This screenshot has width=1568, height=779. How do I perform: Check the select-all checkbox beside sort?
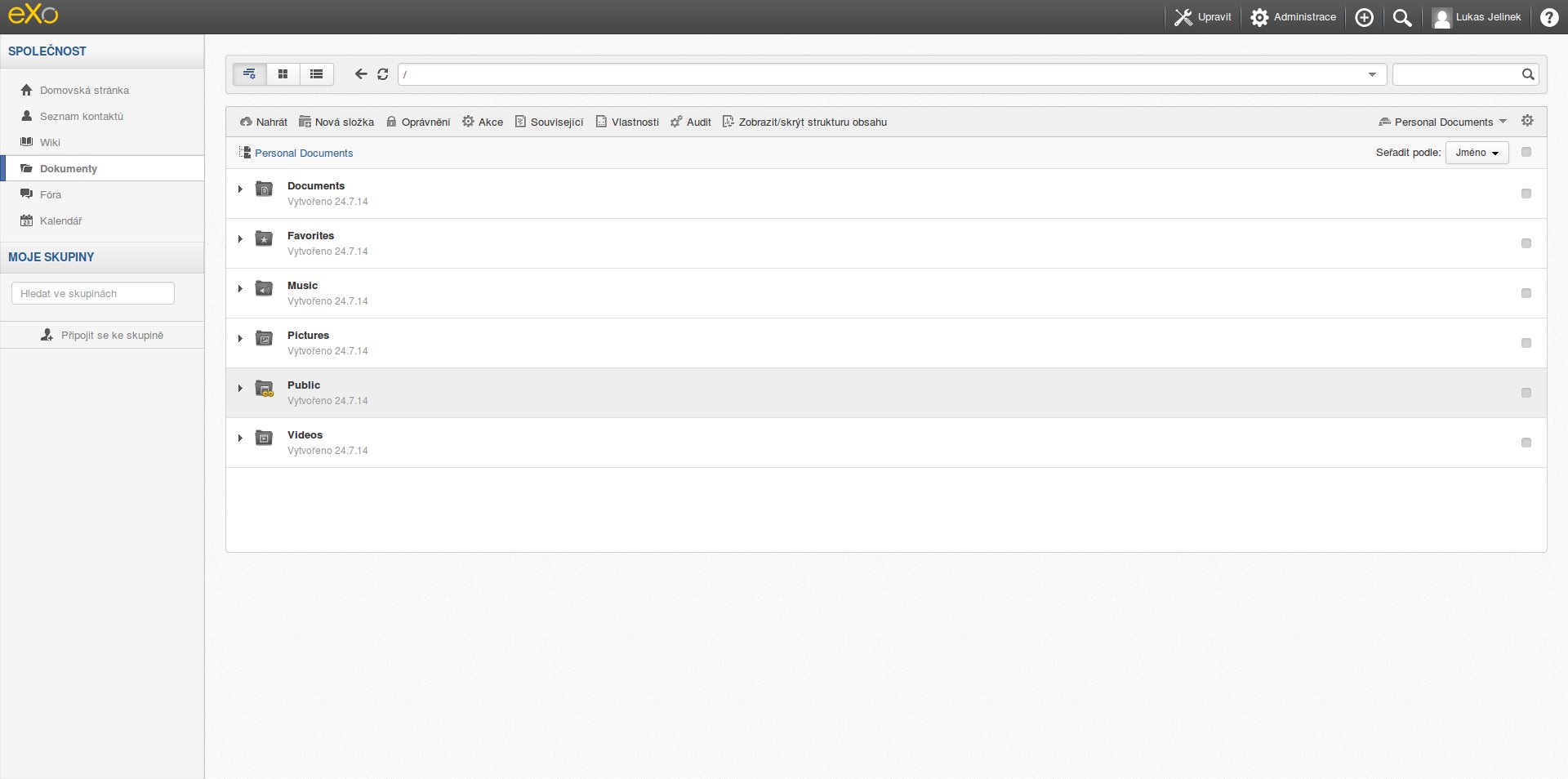tap(1526, 152)
